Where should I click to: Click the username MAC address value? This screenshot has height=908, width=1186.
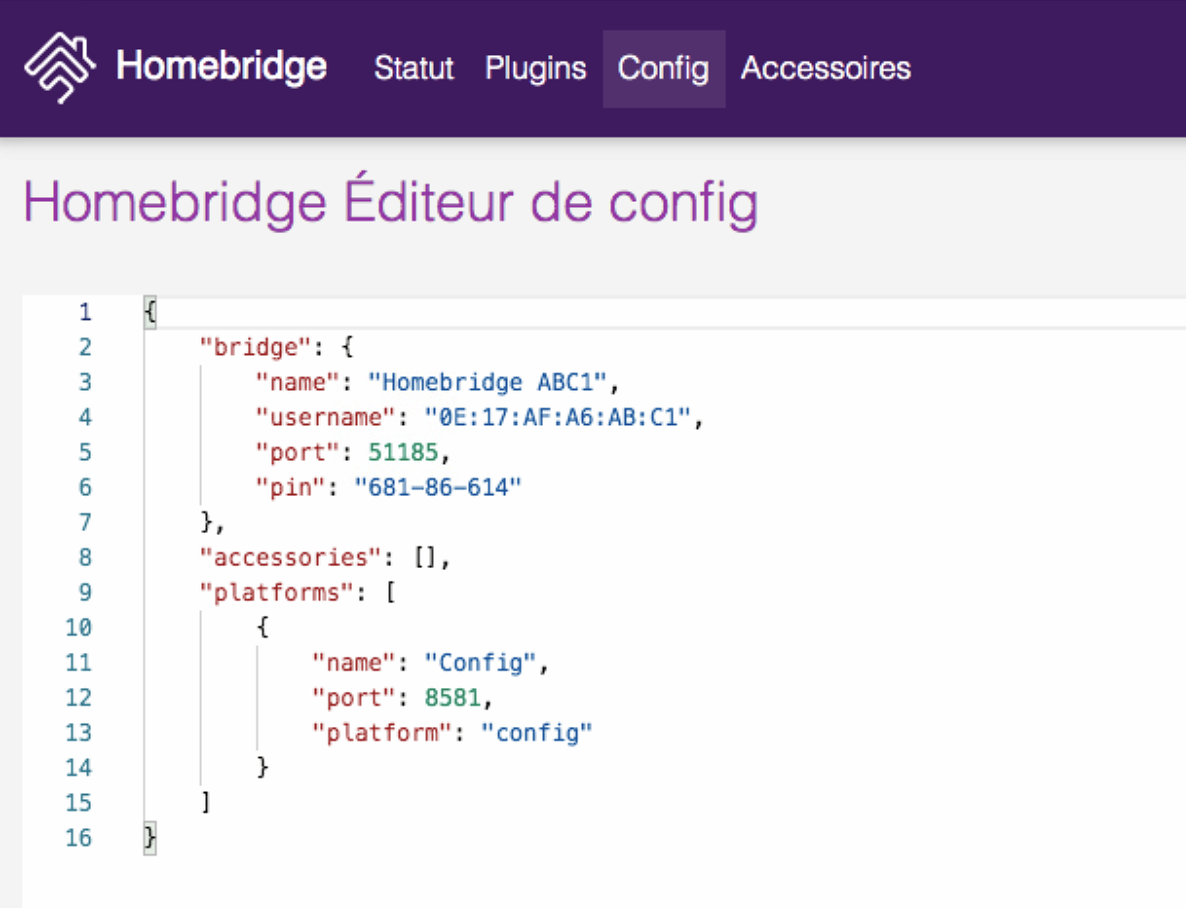(x=557, y=417)
